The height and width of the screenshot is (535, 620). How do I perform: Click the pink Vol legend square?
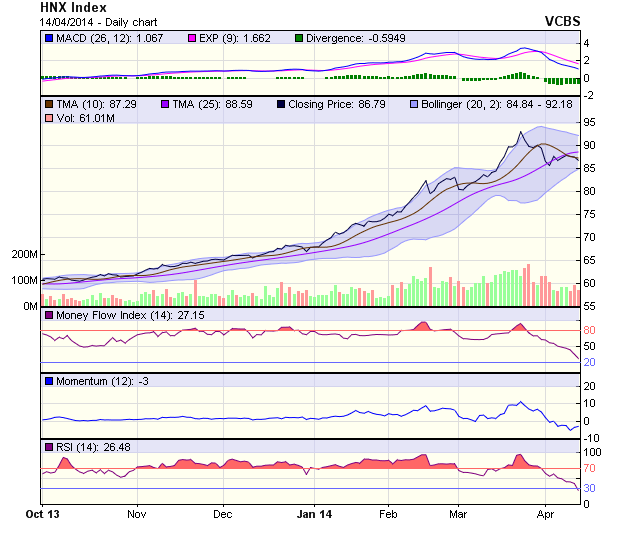tap(49, 119)
